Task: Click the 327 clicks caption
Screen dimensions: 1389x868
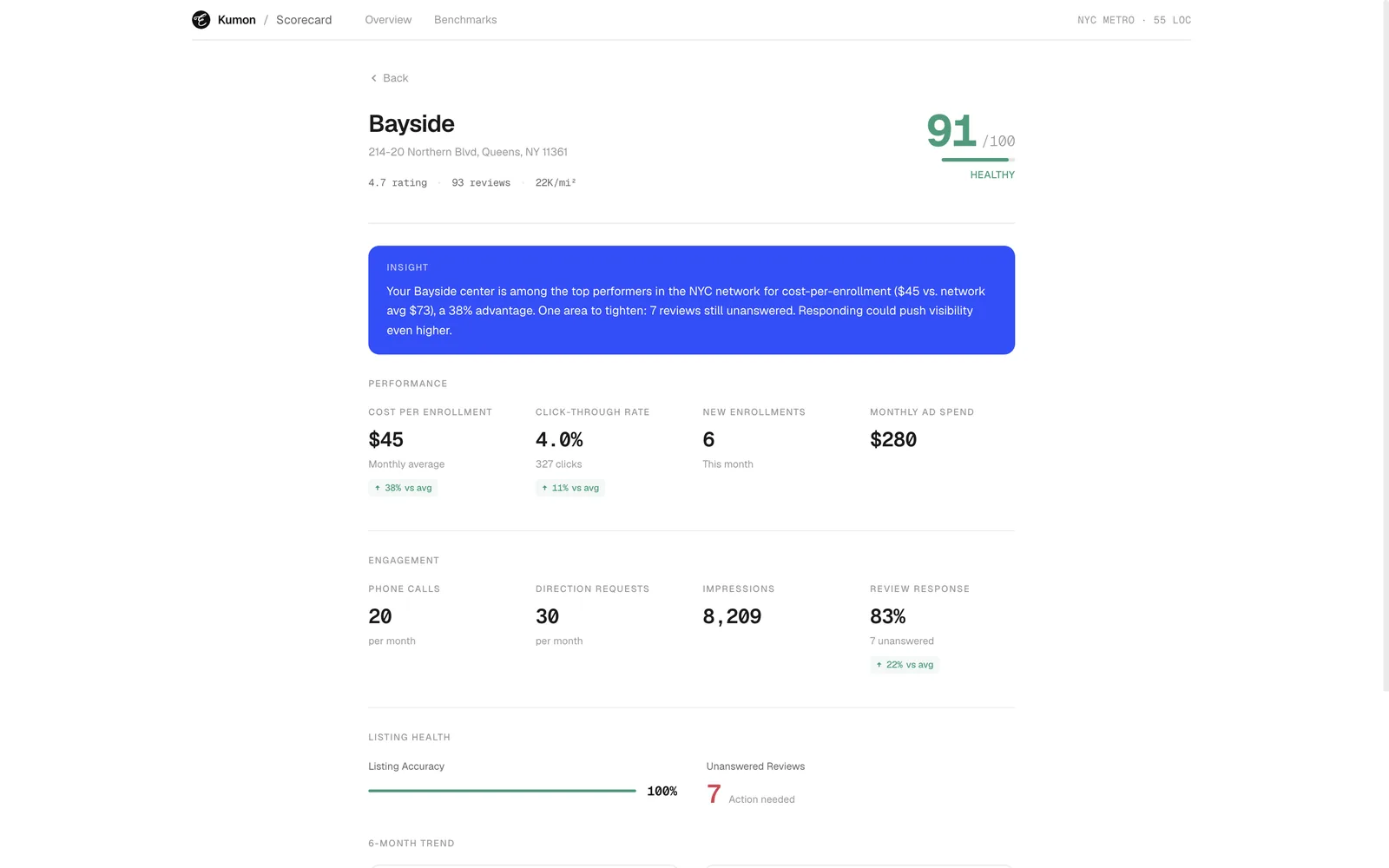Action: [x=559, y=464]
